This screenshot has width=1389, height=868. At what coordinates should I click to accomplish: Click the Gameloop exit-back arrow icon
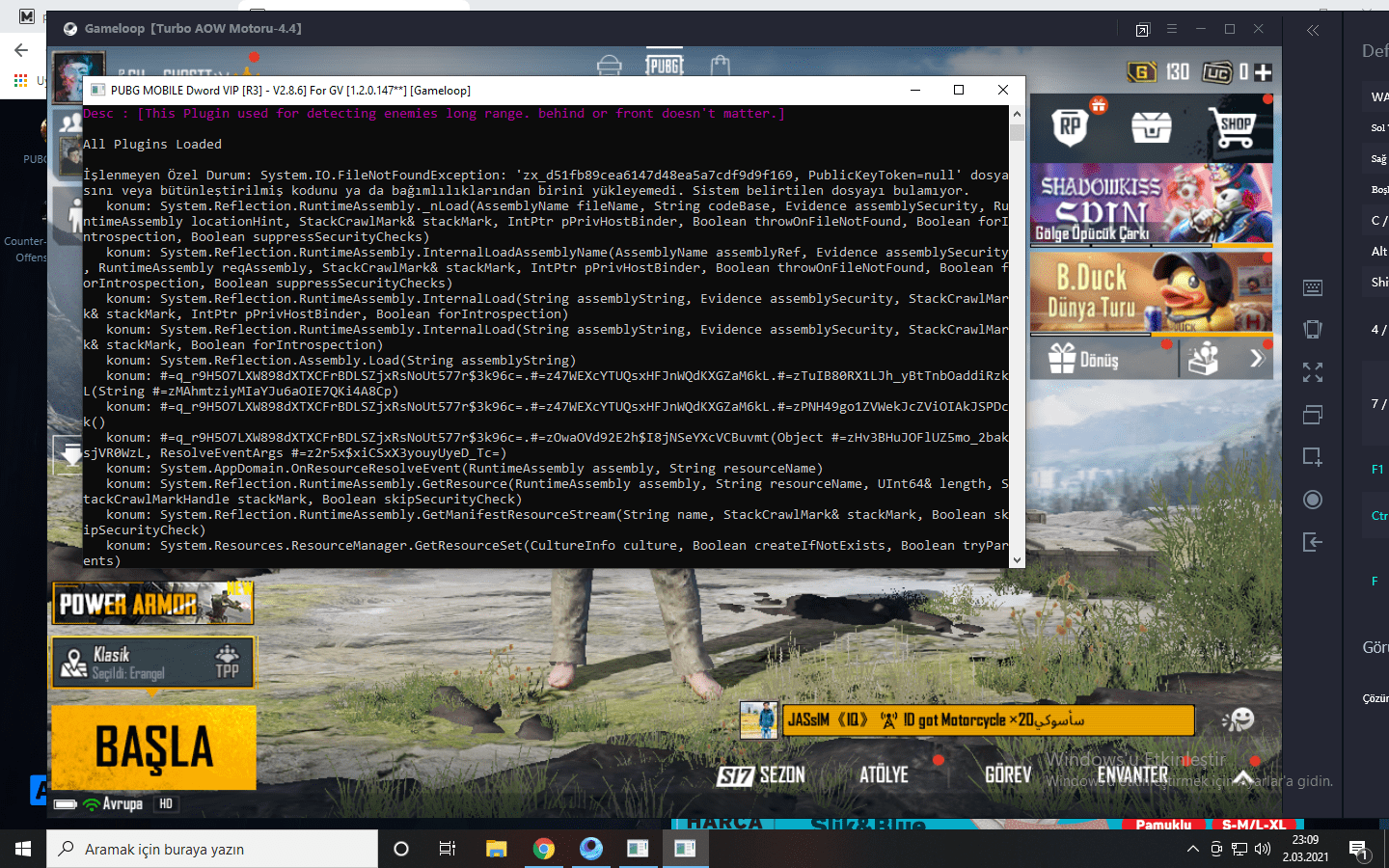click(x=1313, y=542)
